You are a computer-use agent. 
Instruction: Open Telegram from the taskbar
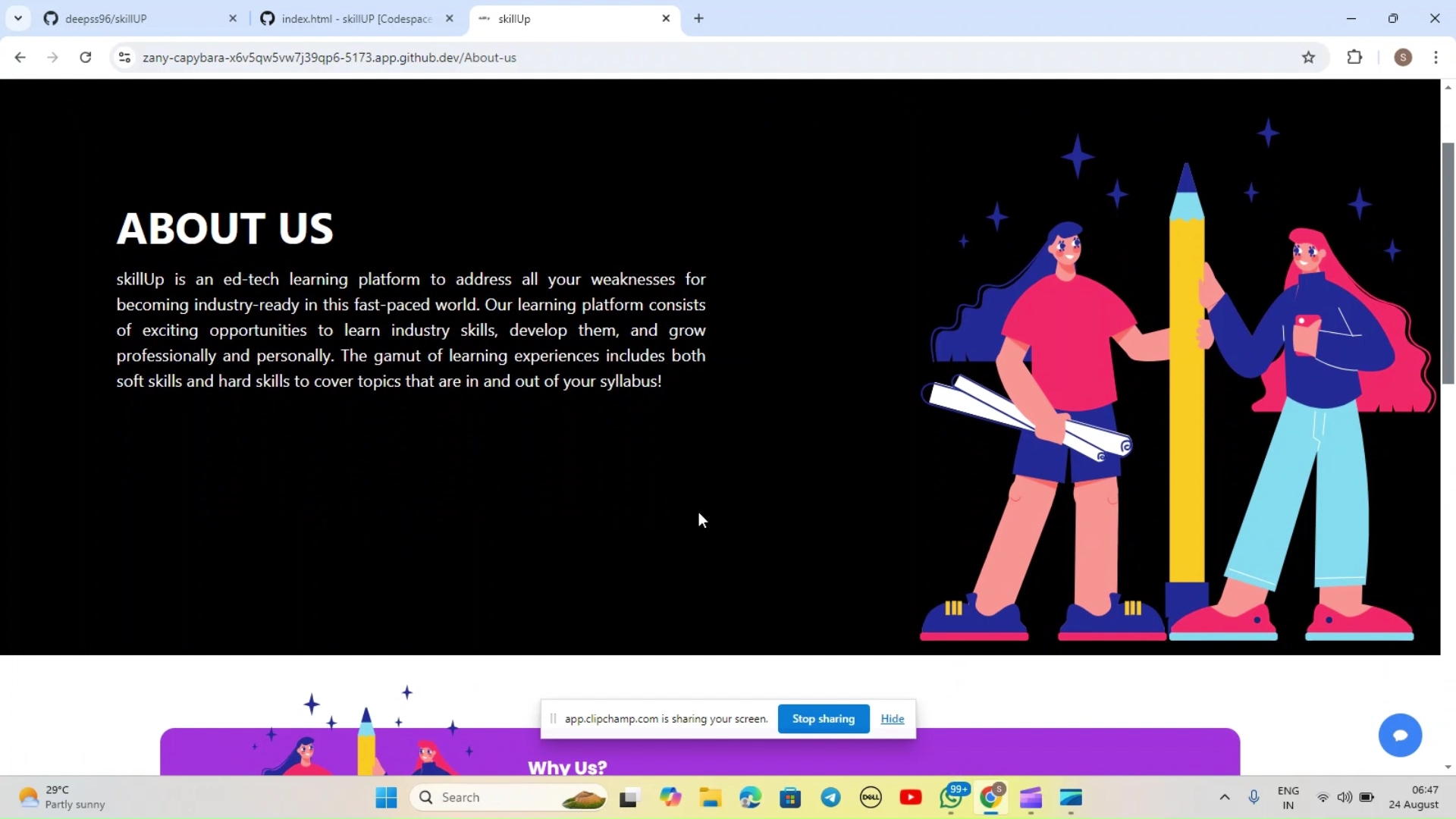(830, 797)
